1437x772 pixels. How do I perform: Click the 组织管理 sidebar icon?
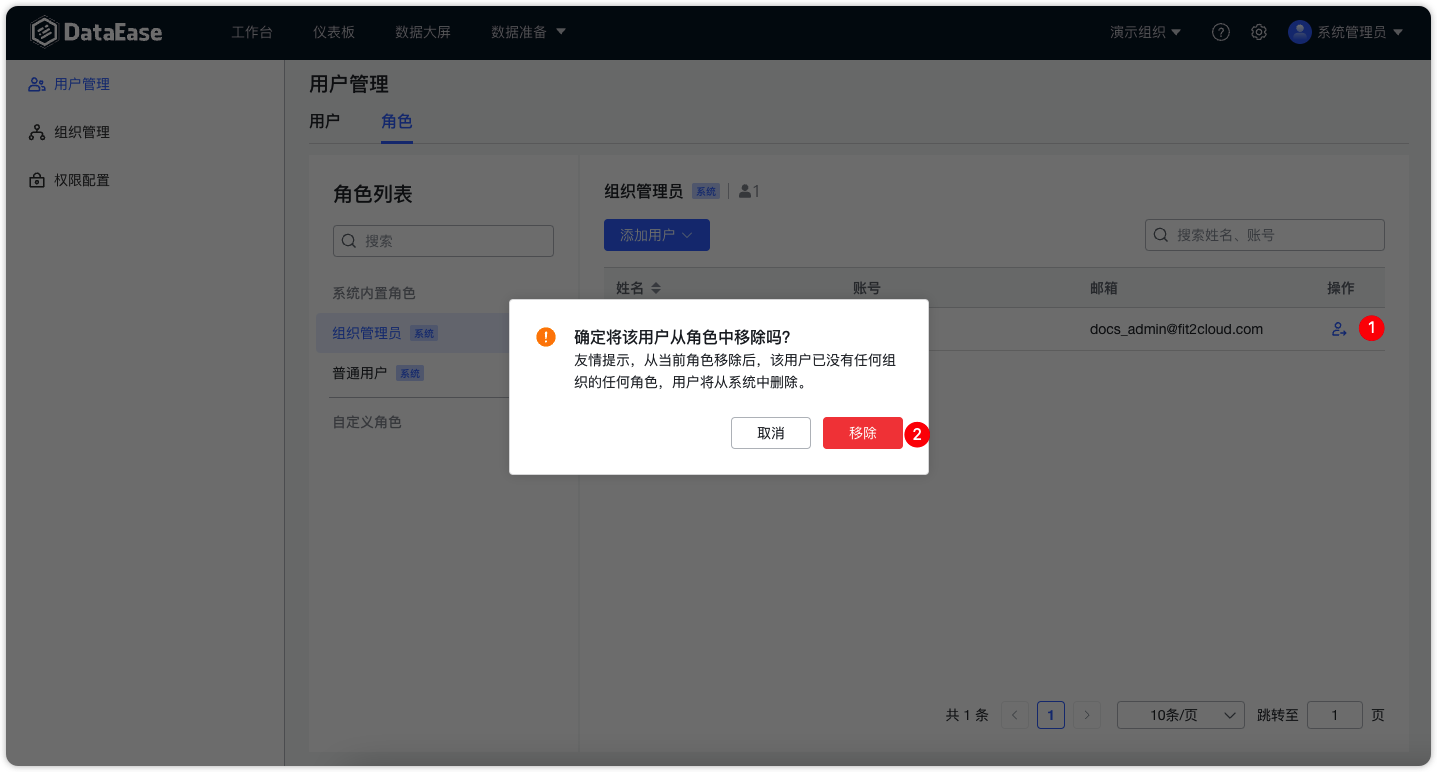37,132
